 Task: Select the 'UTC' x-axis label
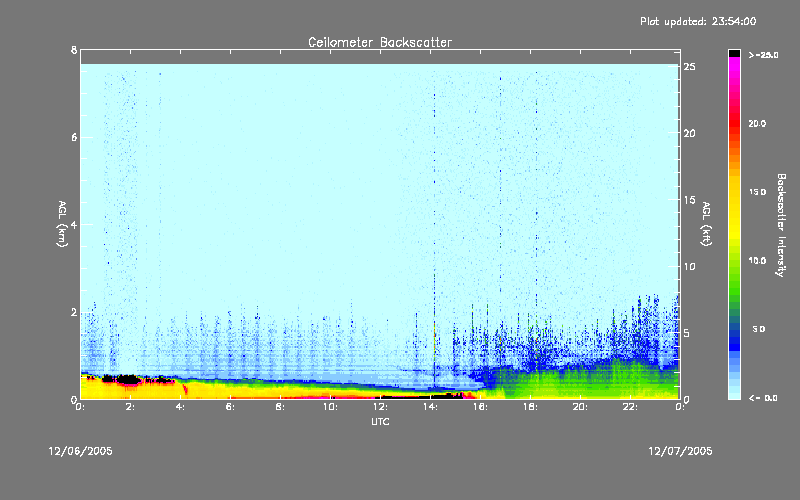[x=380, y=421]
